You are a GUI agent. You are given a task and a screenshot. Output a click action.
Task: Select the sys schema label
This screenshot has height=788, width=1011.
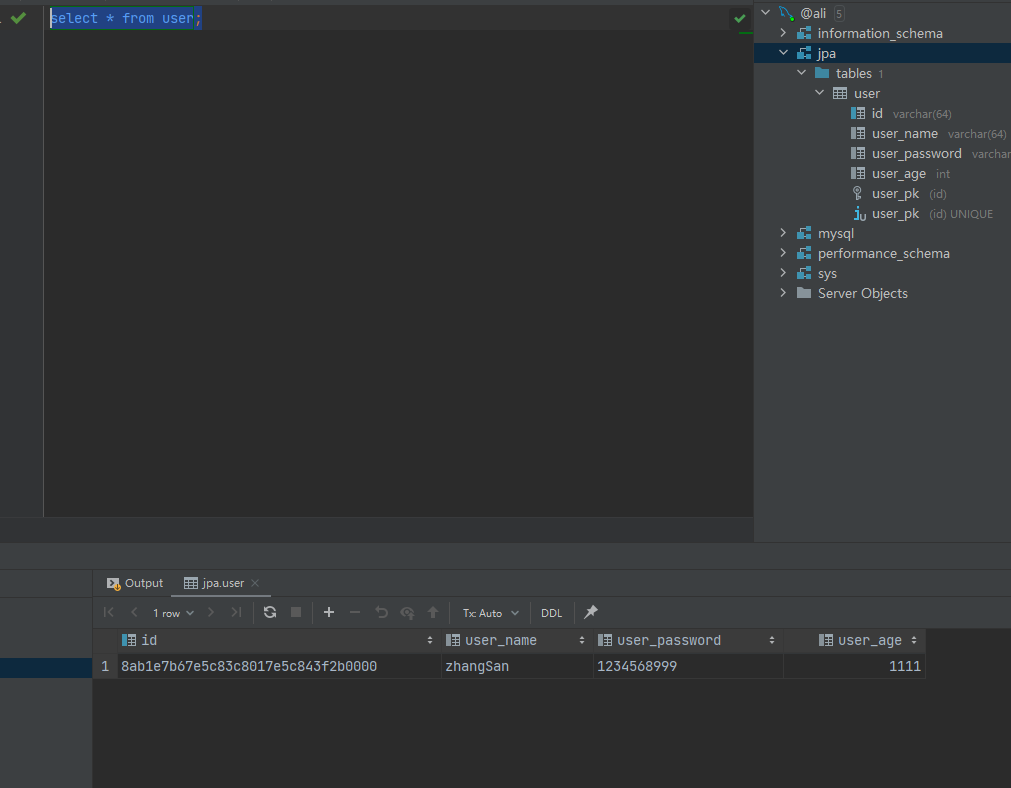827,273
